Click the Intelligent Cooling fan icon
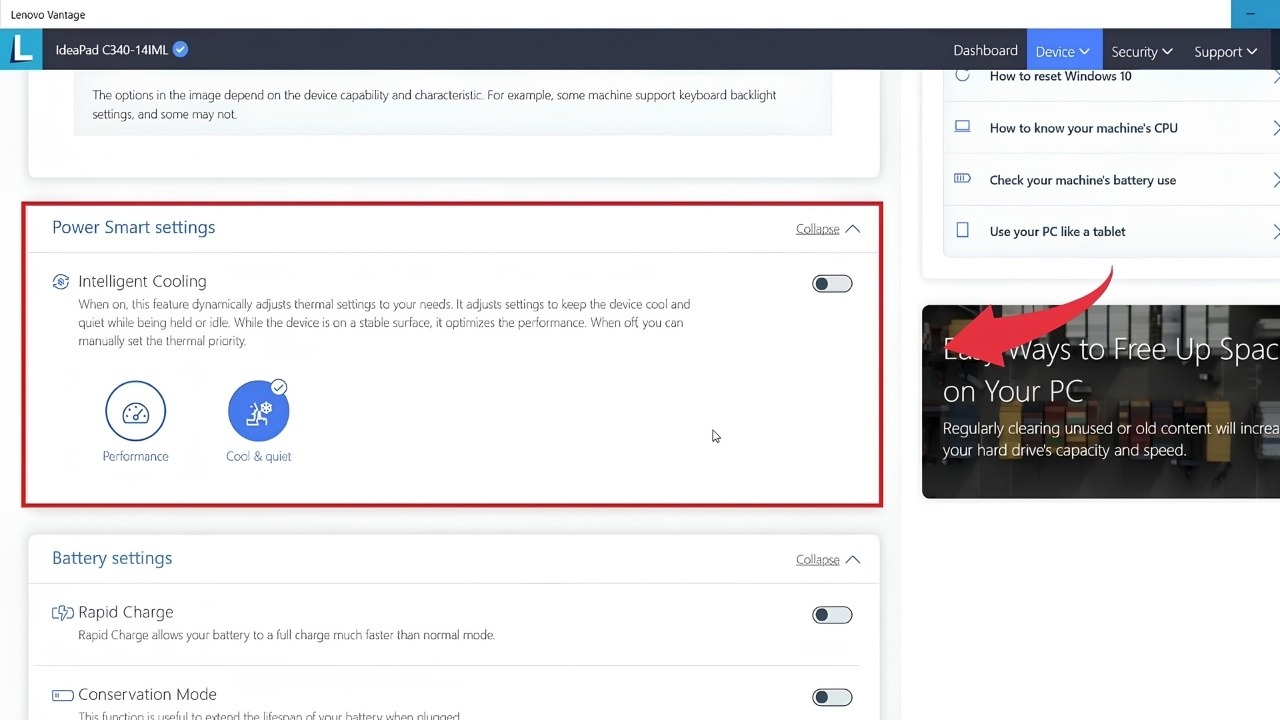 click(x=61, y=282)
